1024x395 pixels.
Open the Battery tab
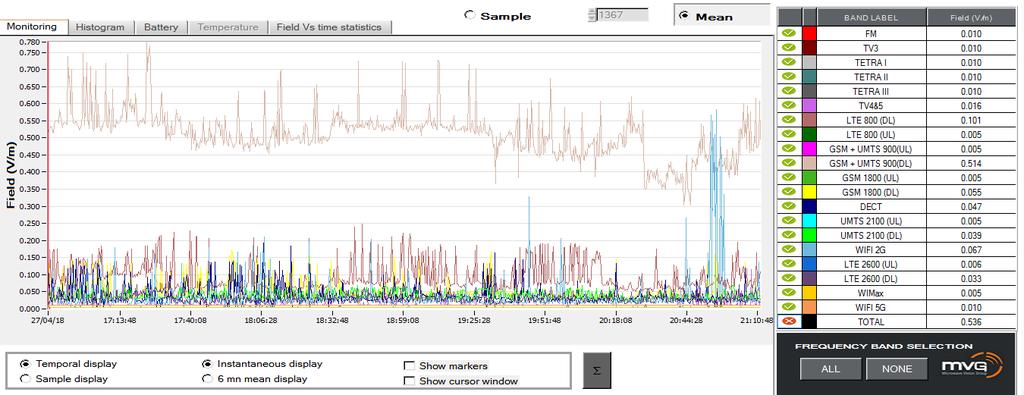click(161, 27)
